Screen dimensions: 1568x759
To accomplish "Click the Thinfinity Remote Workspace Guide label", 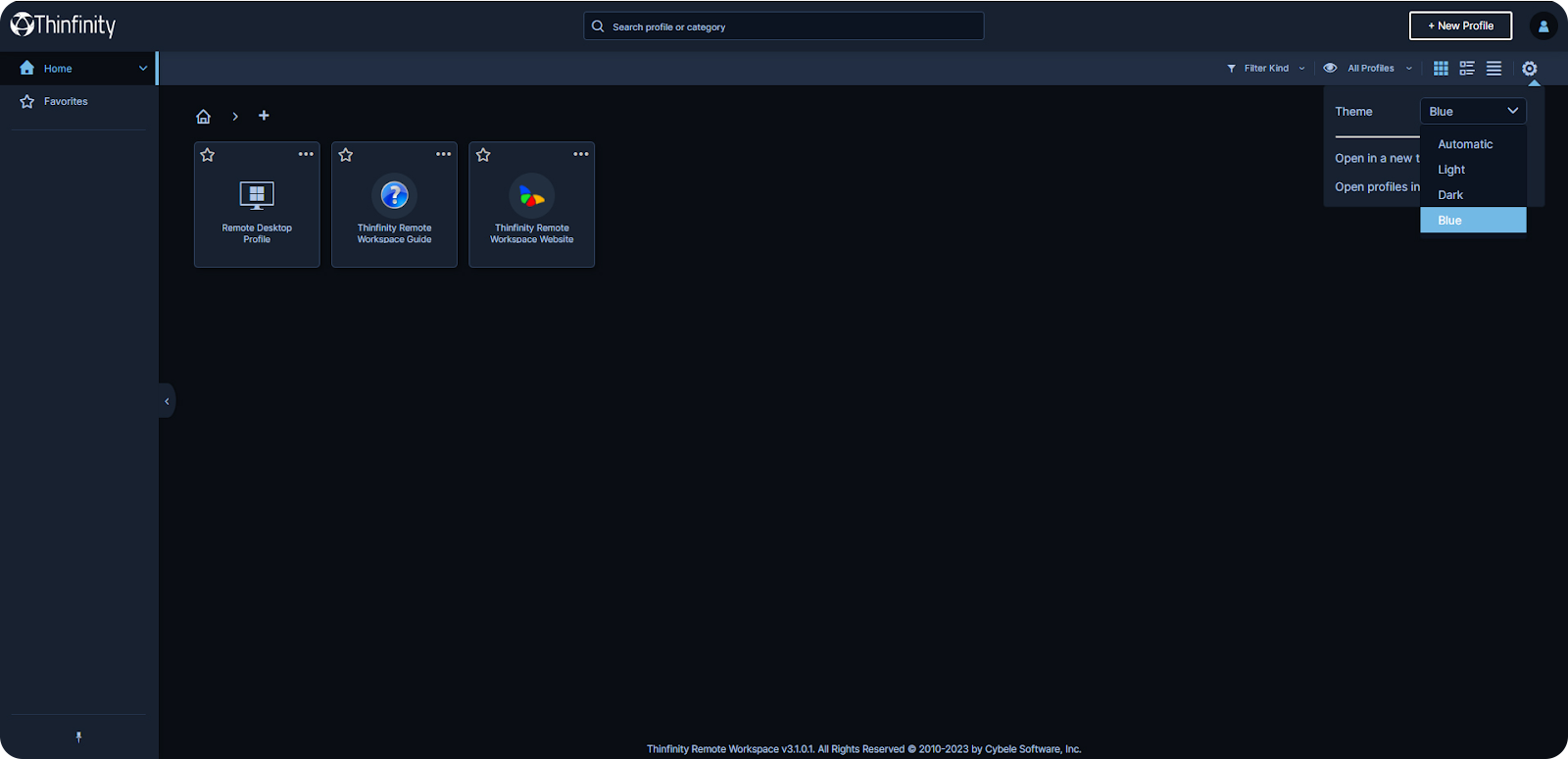I will (x=394, y=233).
